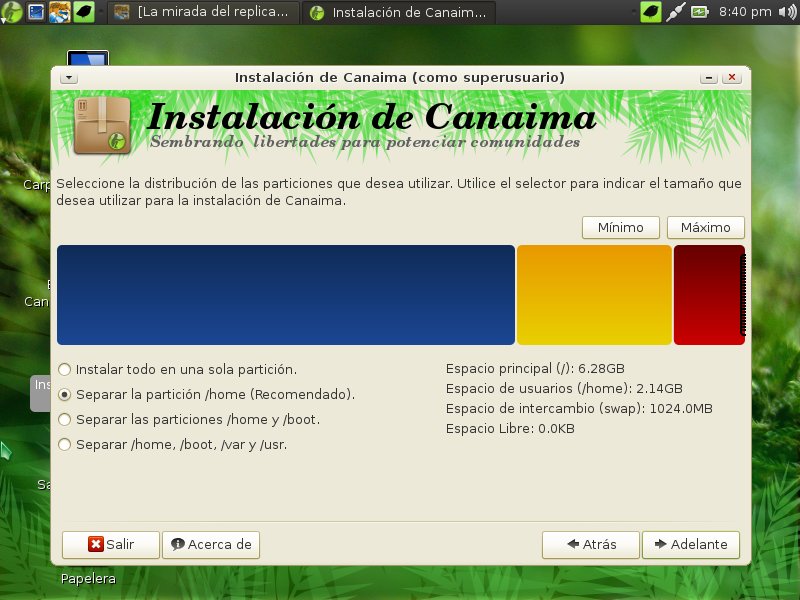The height and width of the screenshot is (600, 800).
Task: Click the blue root partition block
Action: click(285, 295)
